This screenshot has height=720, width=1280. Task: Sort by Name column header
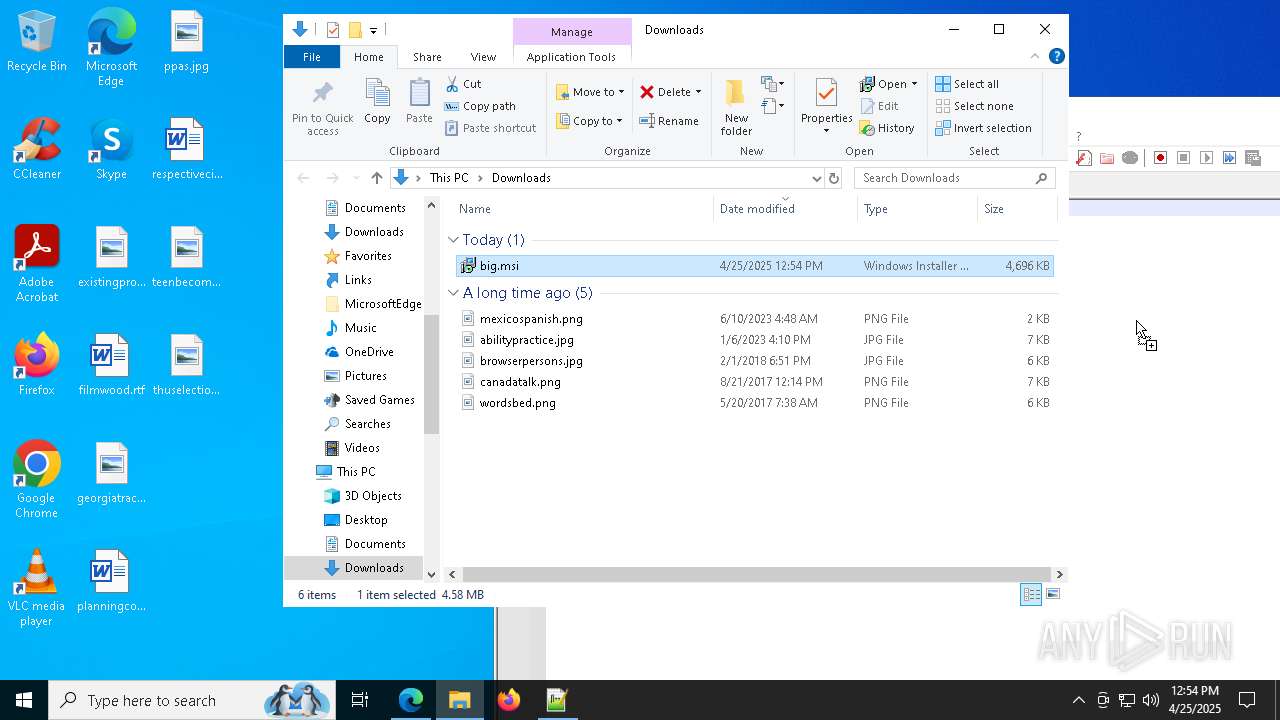(584, 209)
